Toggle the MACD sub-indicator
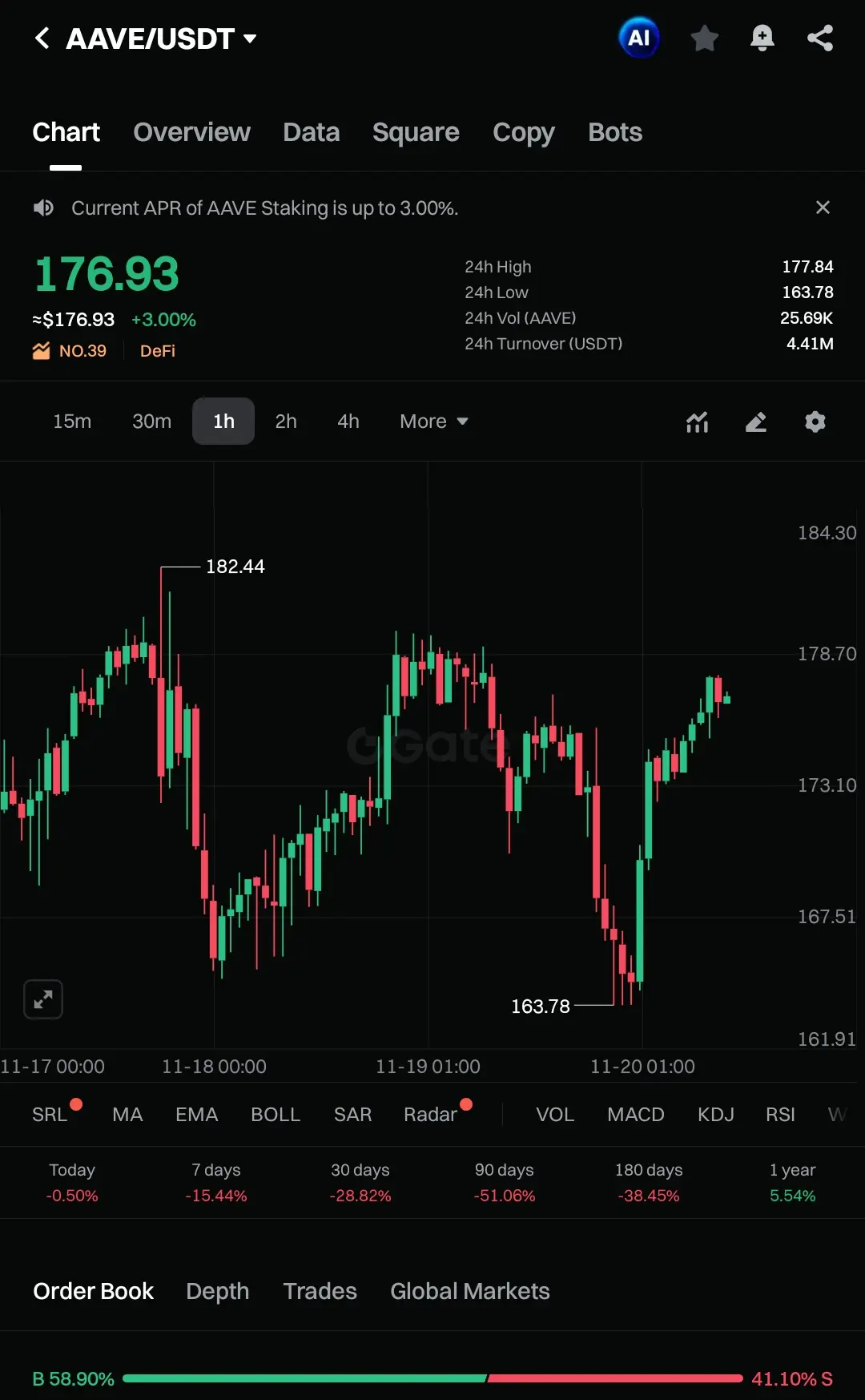 pyautogui.click(x=636, y=1115)
